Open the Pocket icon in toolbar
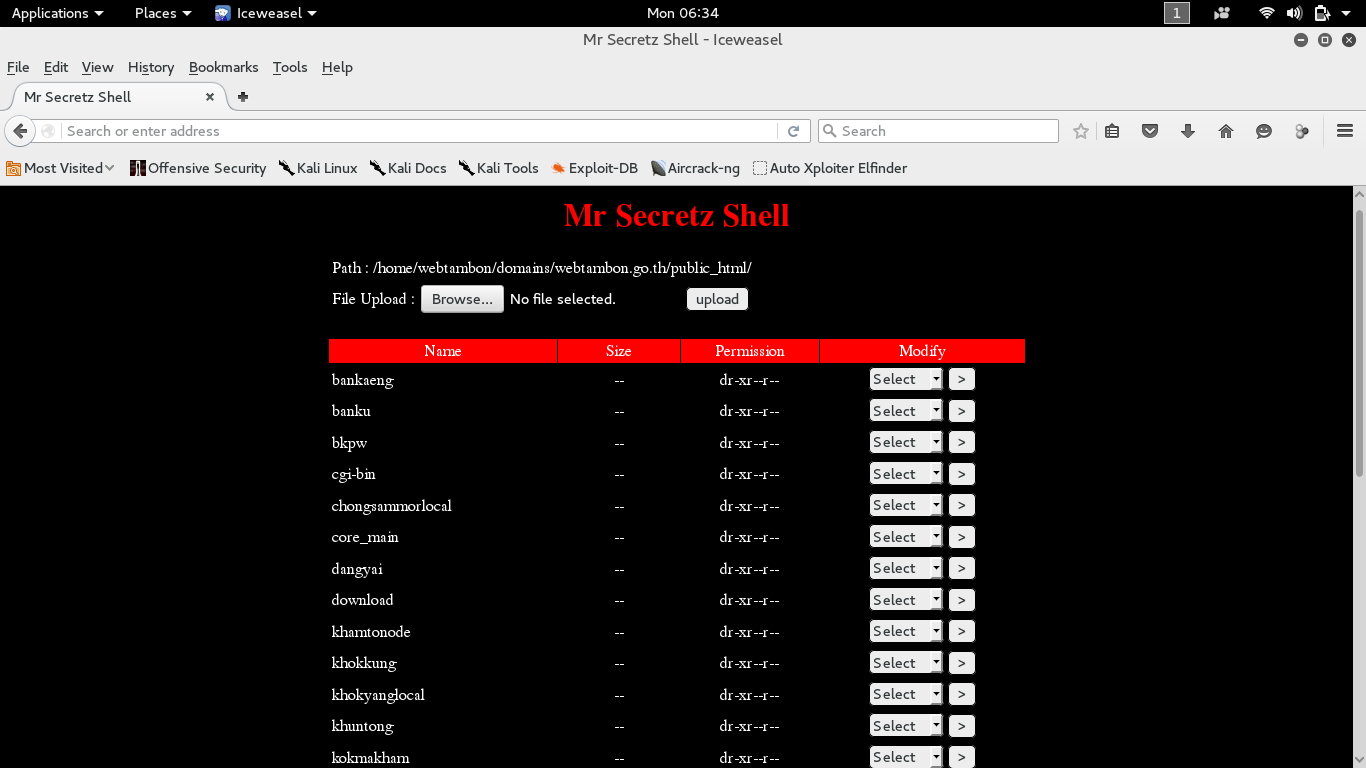This screenshot has width=1366, height=768. point(1150,131)
